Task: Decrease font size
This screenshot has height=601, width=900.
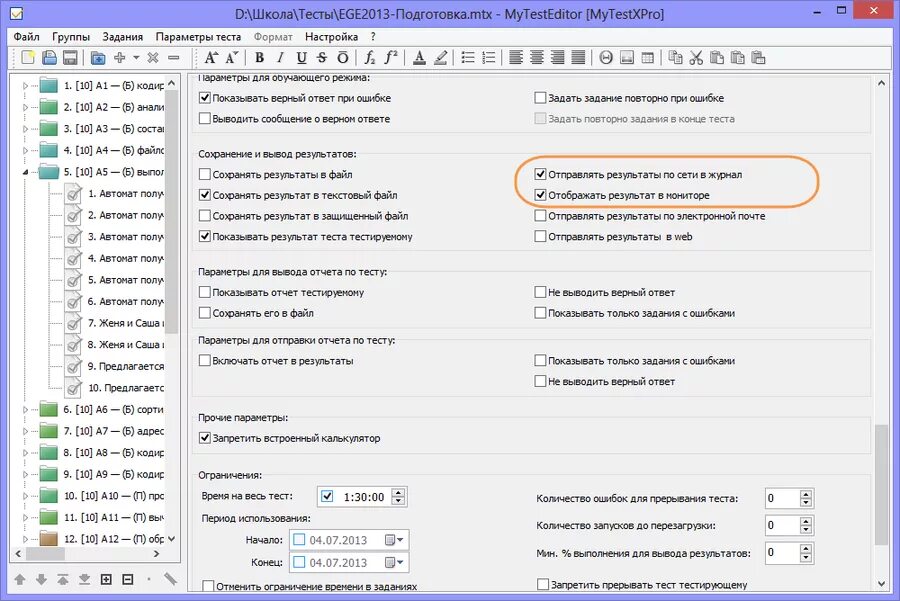Action: pyautogui.click(x=232, y=57)
